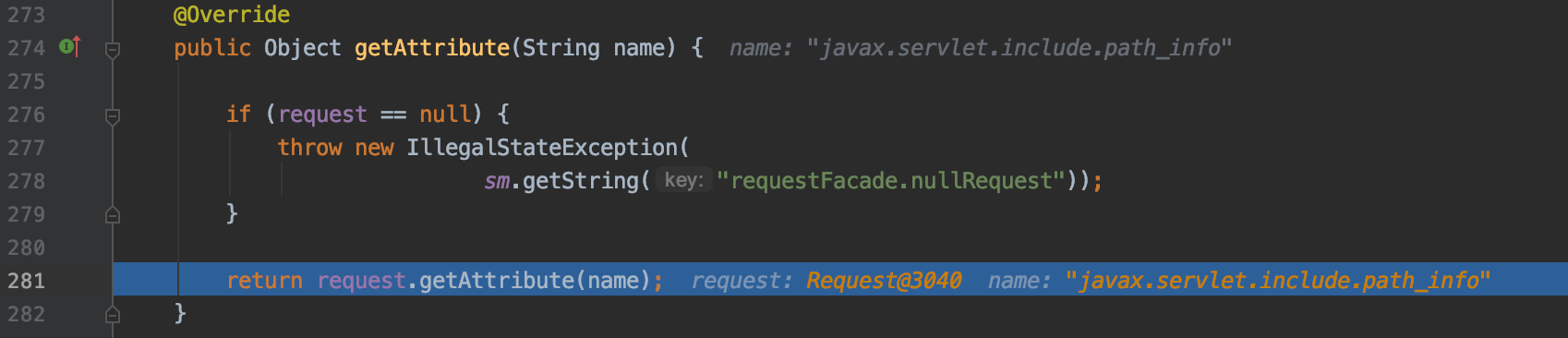Image resolution: width=1568 pixels, height=338 pixels.
Task: Click the Request@3040 inline debug value
Action: click(884, 281)
